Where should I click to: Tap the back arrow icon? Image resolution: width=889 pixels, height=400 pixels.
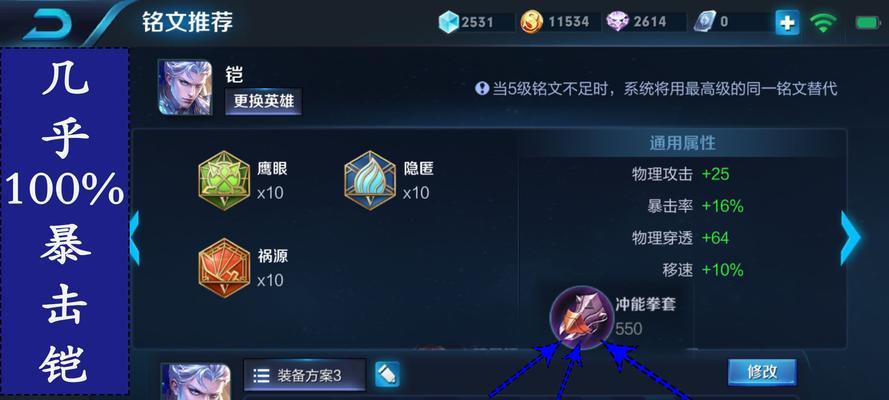tap(48, 24)
